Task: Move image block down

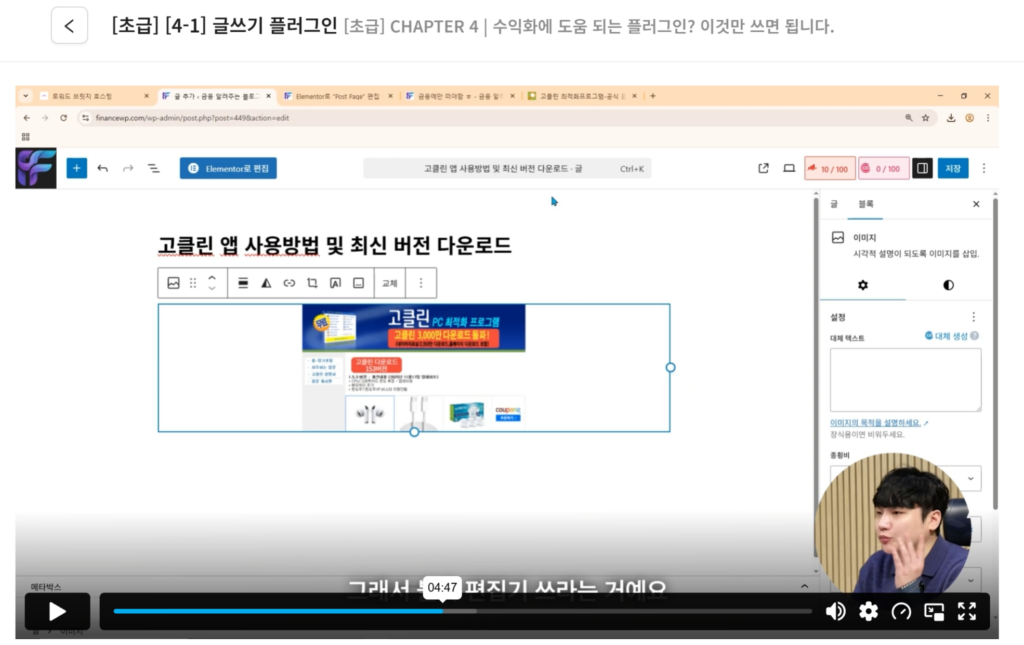Action: click(x=212, y=288)
